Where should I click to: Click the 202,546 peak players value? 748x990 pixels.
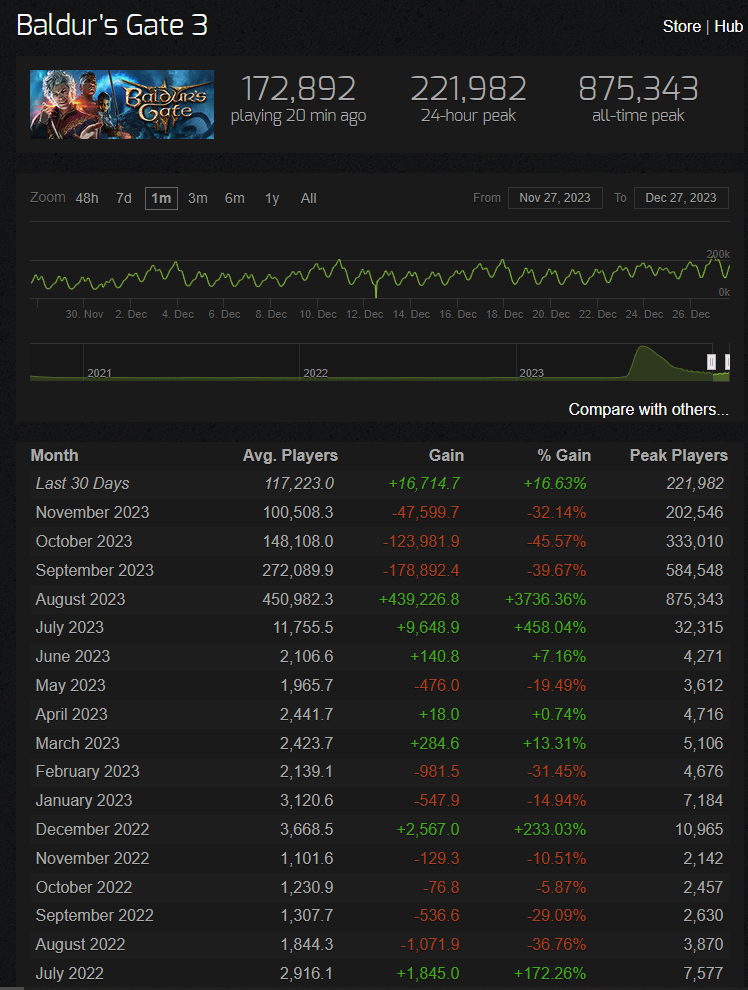(x=694, y=513)
